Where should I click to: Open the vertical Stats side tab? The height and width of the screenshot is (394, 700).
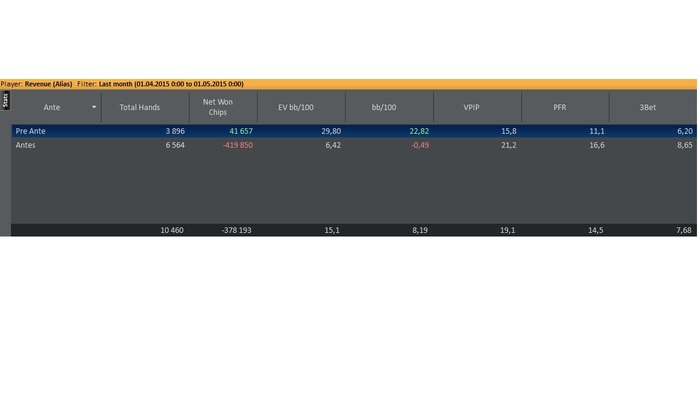[x=5, y=100]
